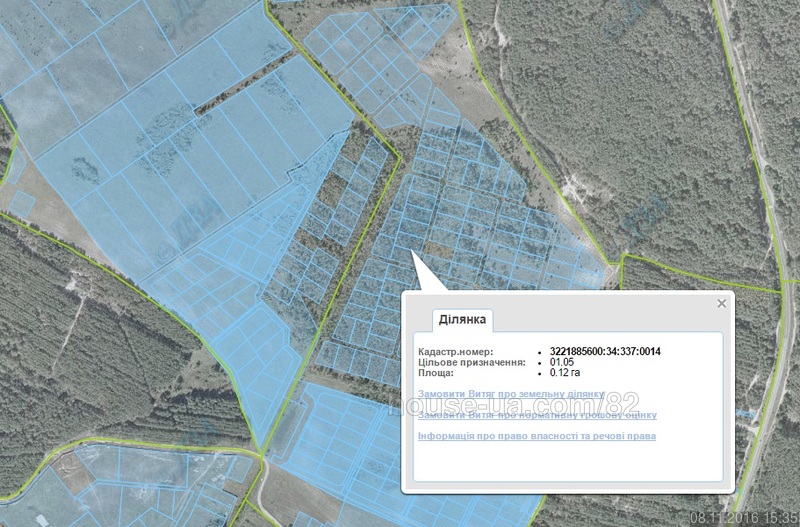This screenshot has height=527, width=800.
Task: Click the Кадастр.номер label
Action: click(456, 352)
